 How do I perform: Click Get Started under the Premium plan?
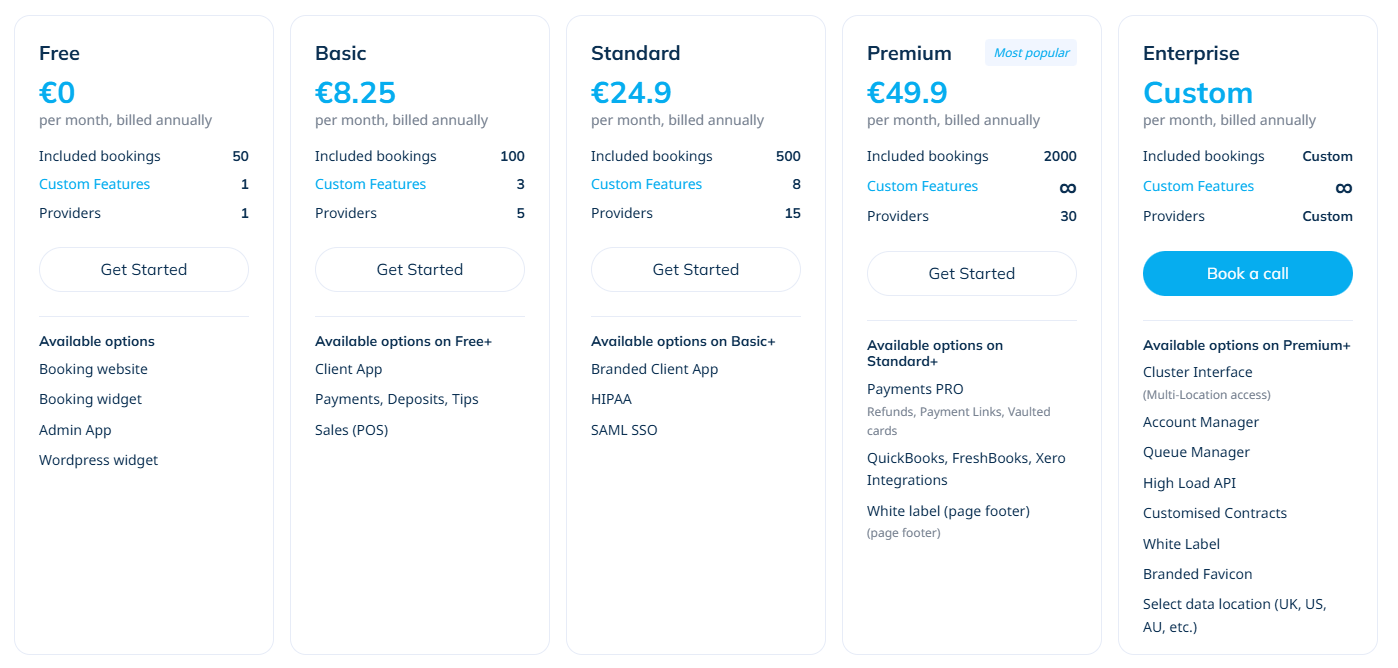click(x=971, y=273)
